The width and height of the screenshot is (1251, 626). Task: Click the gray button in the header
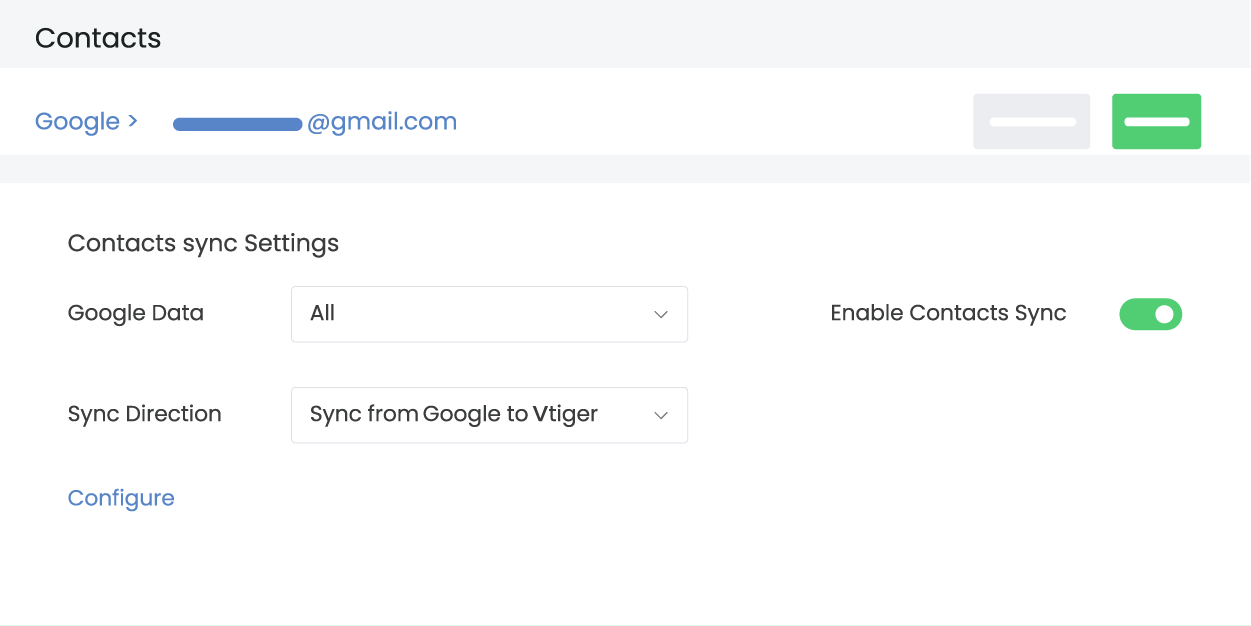[x=1031, y=122]
